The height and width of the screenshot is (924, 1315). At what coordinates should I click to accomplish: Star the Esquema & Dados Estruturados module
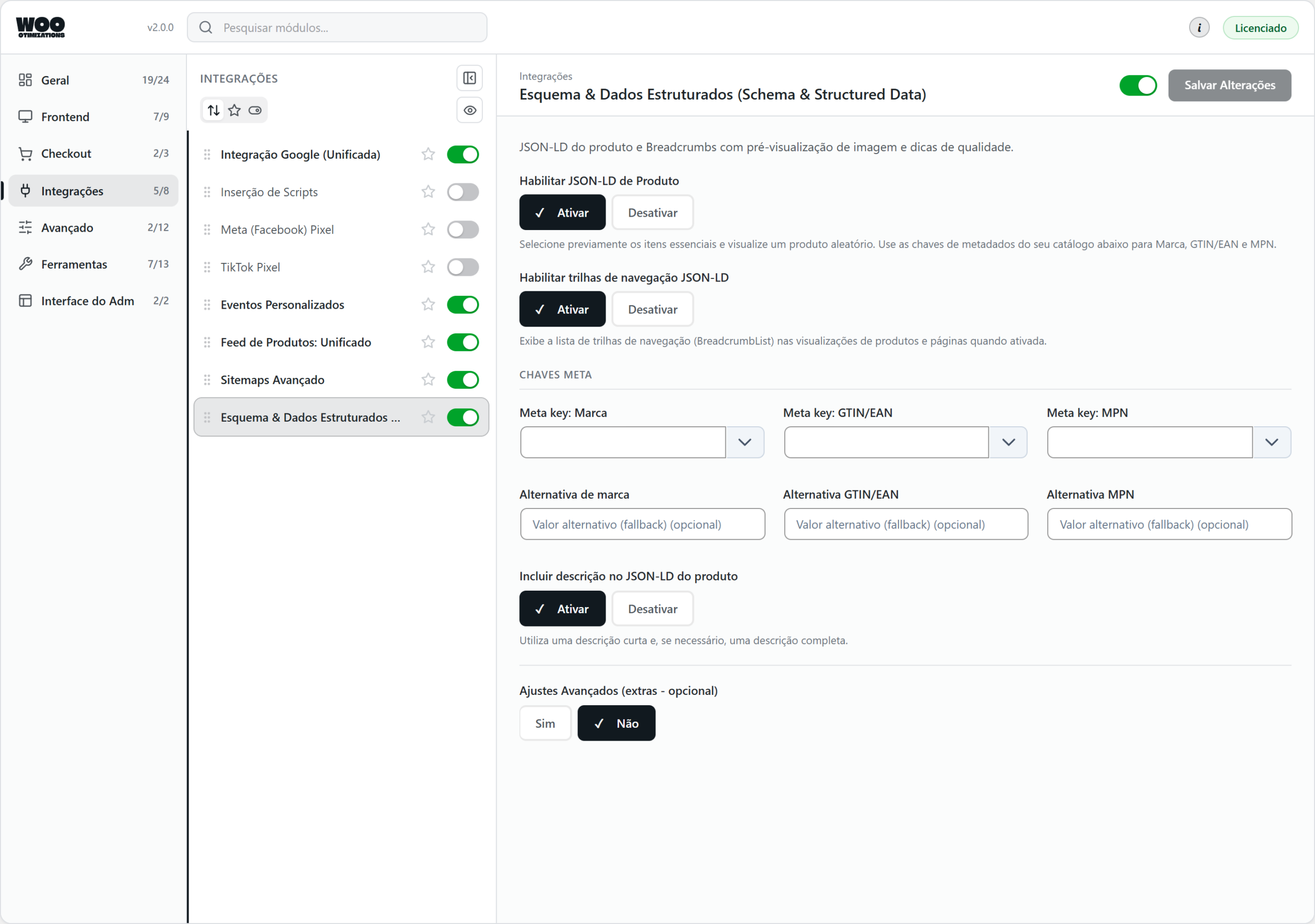click(x=428, y=417)
